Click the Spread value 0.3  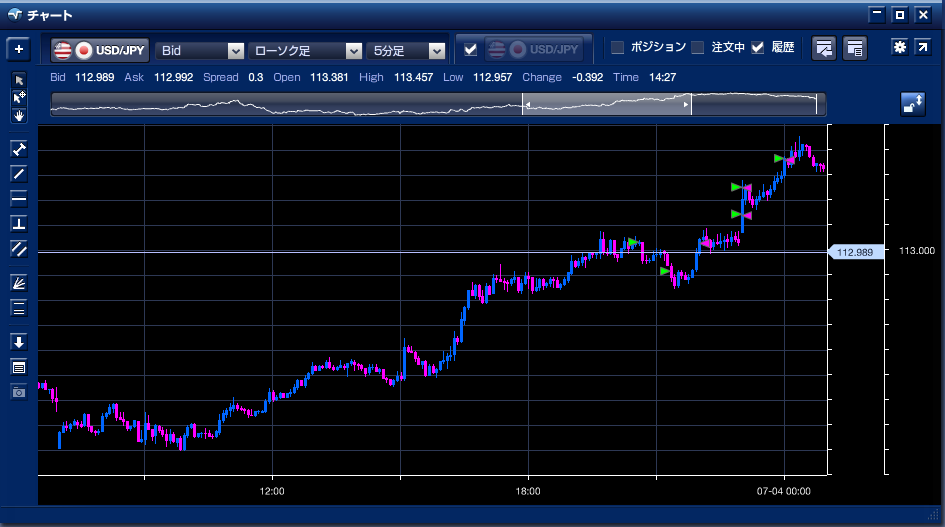coord(256,77)
